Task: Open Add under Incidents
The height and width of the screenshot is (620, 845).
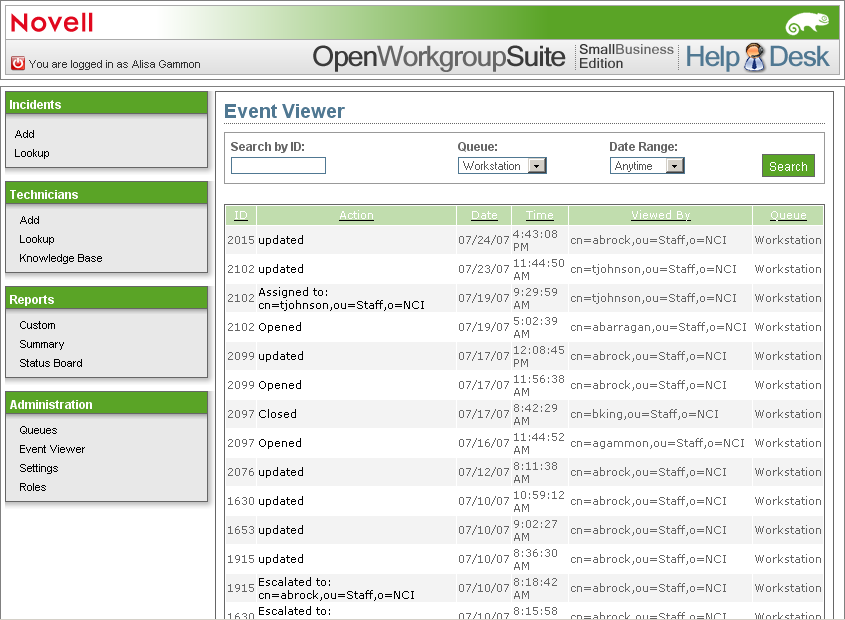Action: point(25,134)
